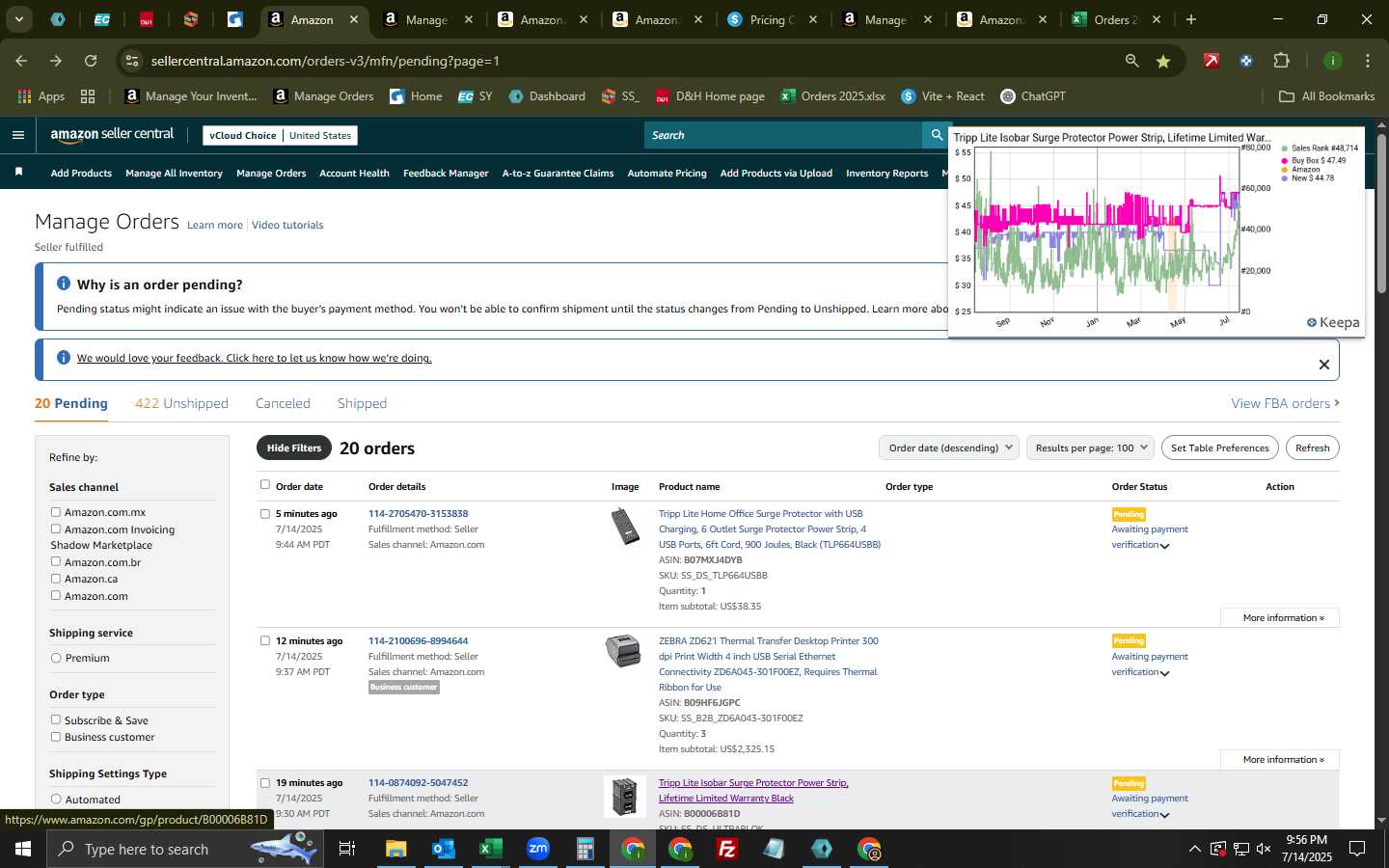Switch to the Canceled tab

tap(283, 403)
